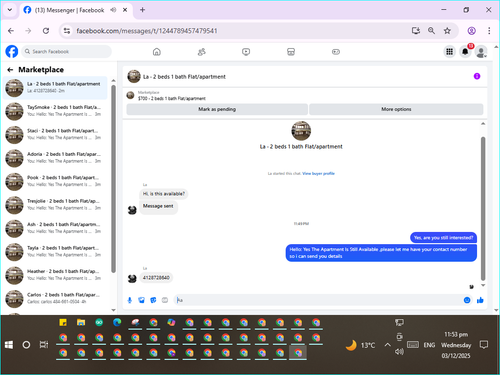Viewport: 500px width, 375px height.
Task: Click install app icon in address bar
Action: [x=415, y=31]
